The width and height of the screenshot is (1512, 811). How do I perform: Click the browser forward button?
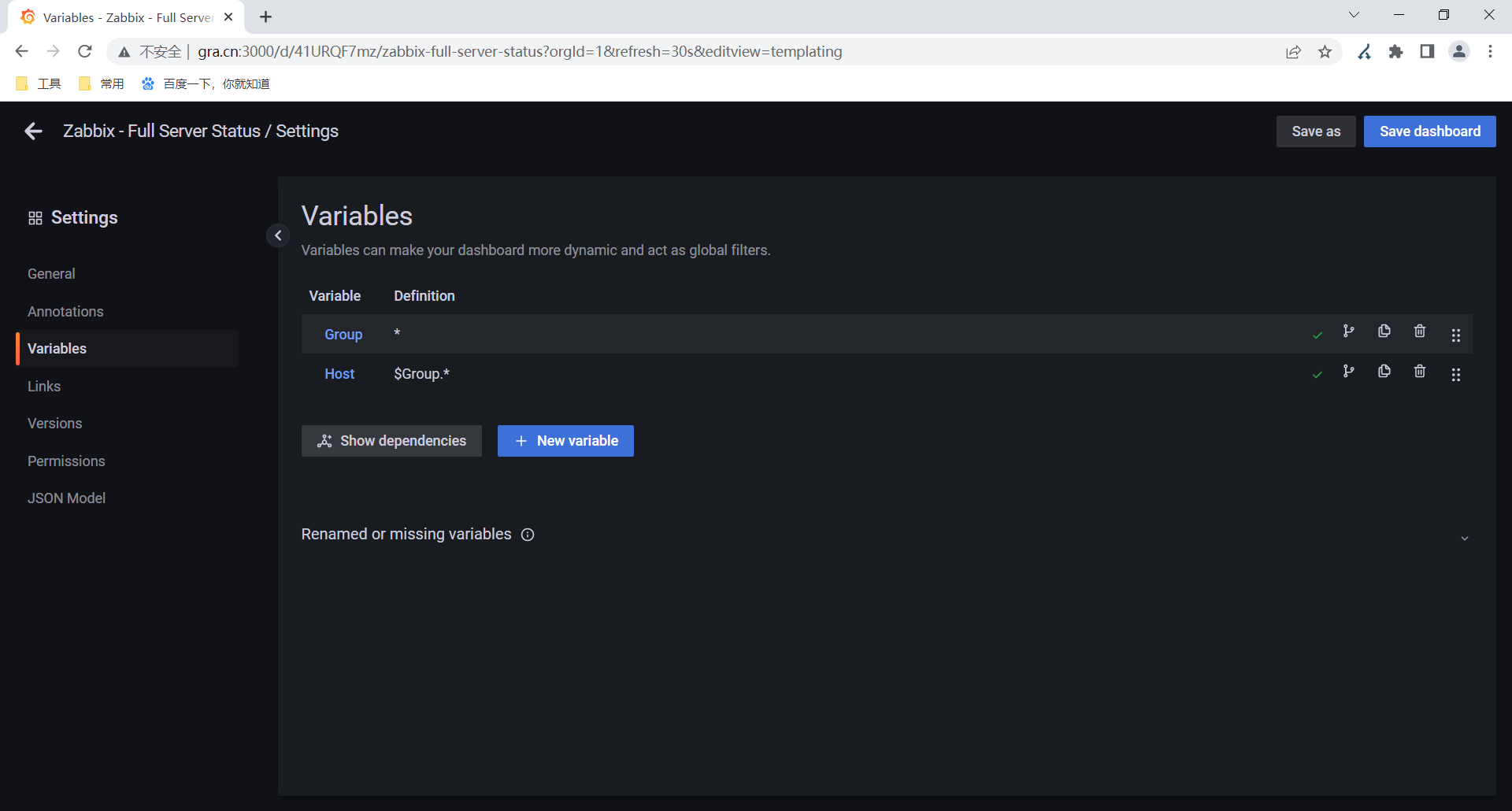click(53, 51)
